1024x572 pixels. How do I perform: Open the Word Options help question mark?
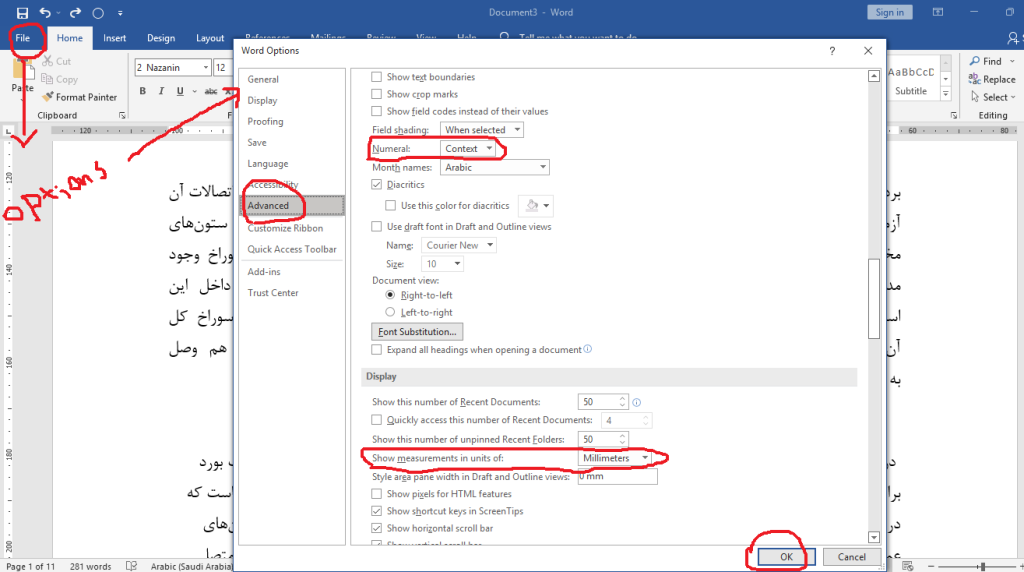[x=832, y=50]
